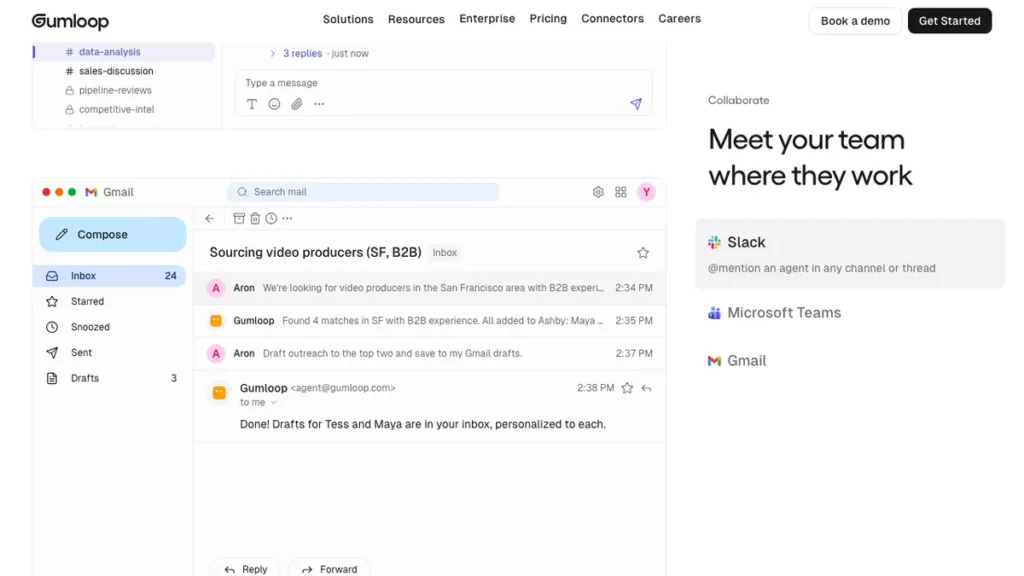Click the Compose button
This screenshot has height=576, width=1024.
coord(112,234)
